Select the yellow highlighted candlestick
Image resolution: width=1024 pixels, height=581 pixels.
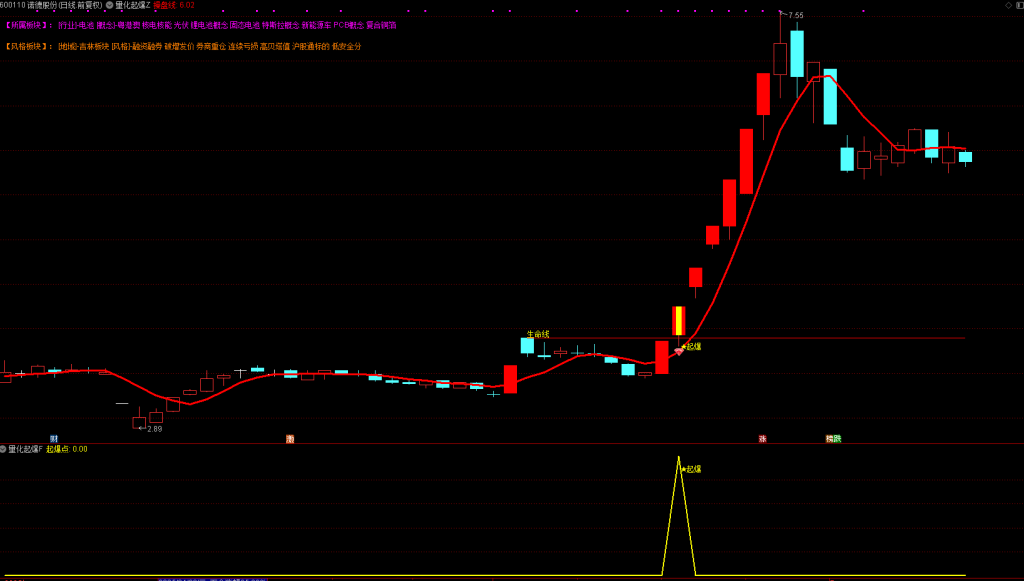tap(678, 321)
